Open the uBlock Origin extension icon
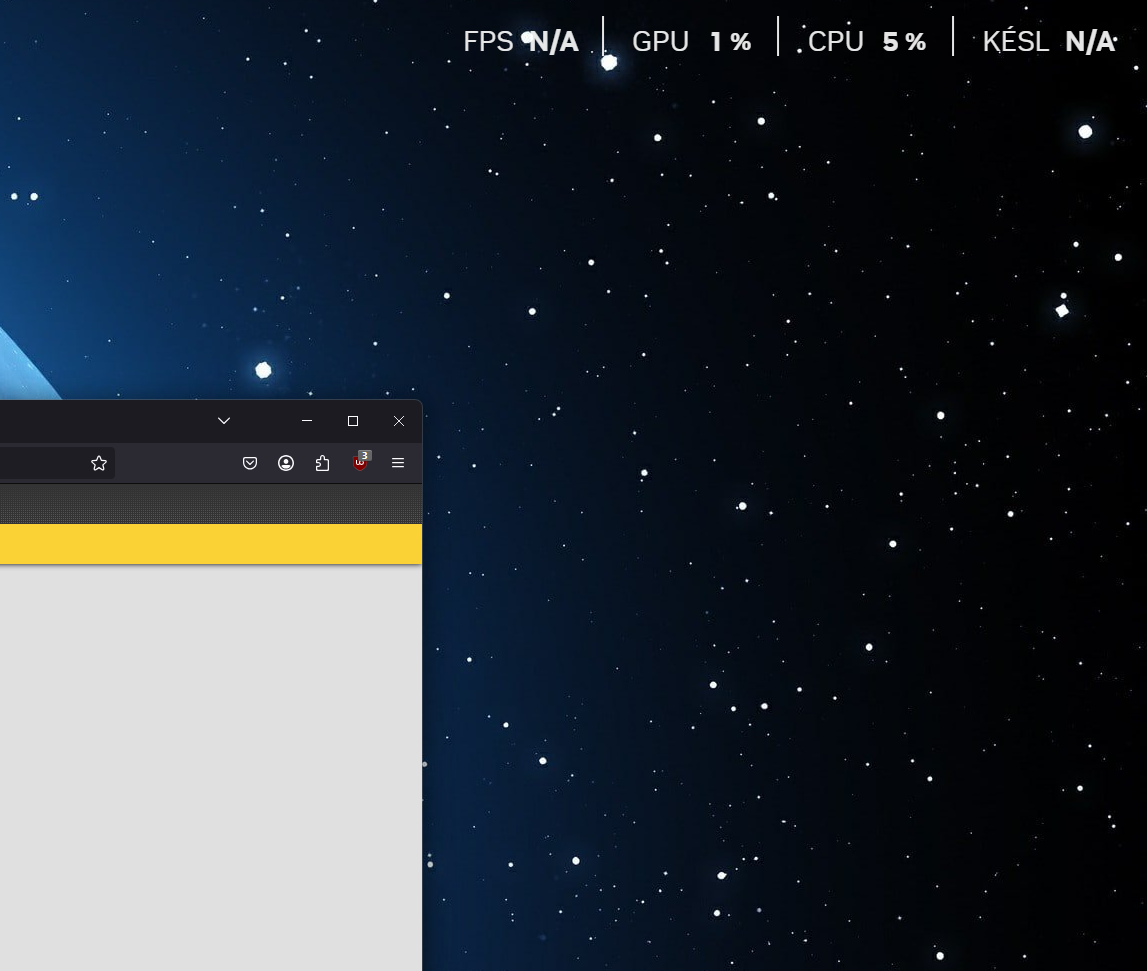The height and width of the screenshot is (971, 1147). tap(360, 462)
